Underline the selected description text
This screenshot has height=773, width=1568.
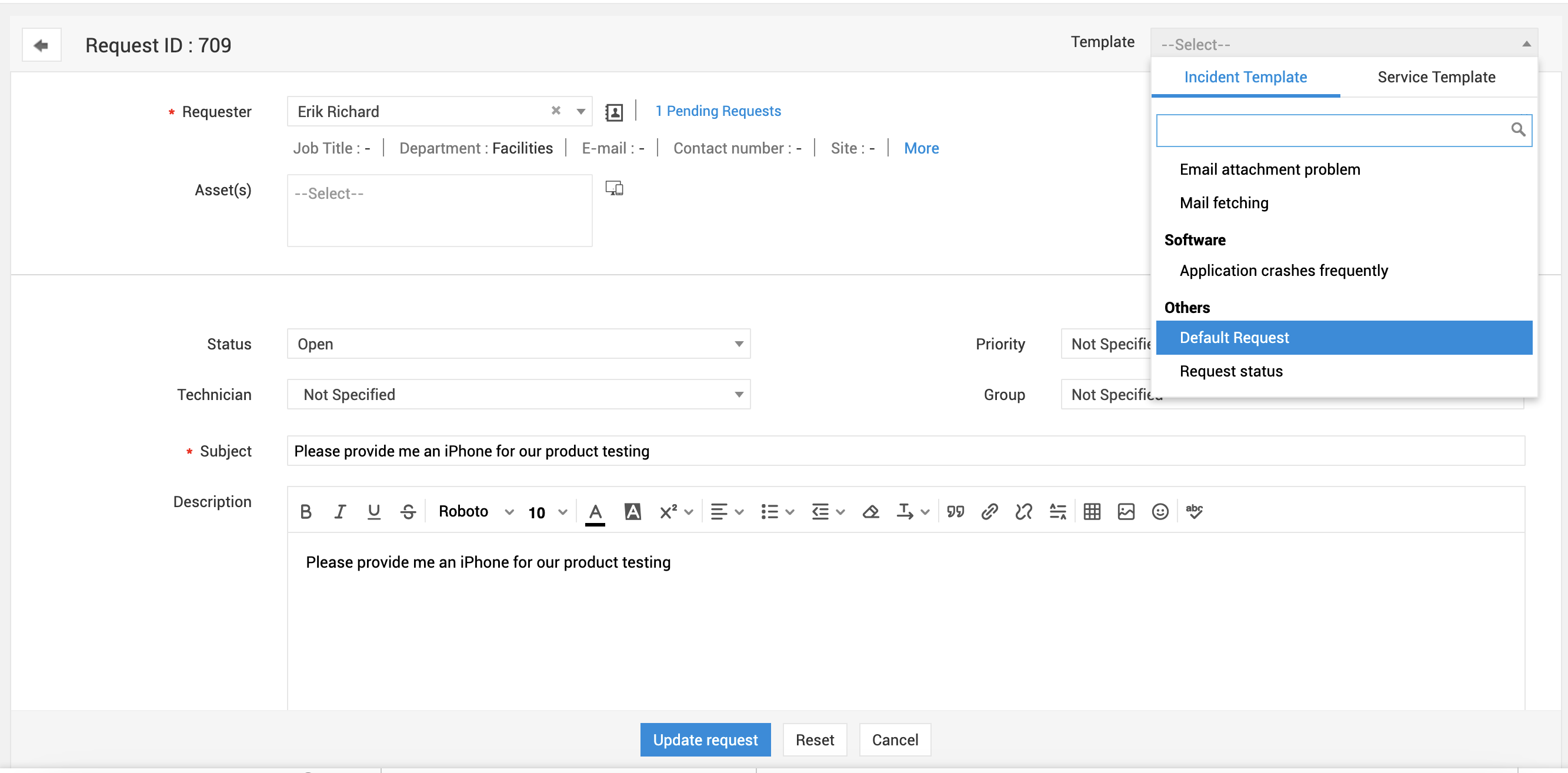coord(373,511)
